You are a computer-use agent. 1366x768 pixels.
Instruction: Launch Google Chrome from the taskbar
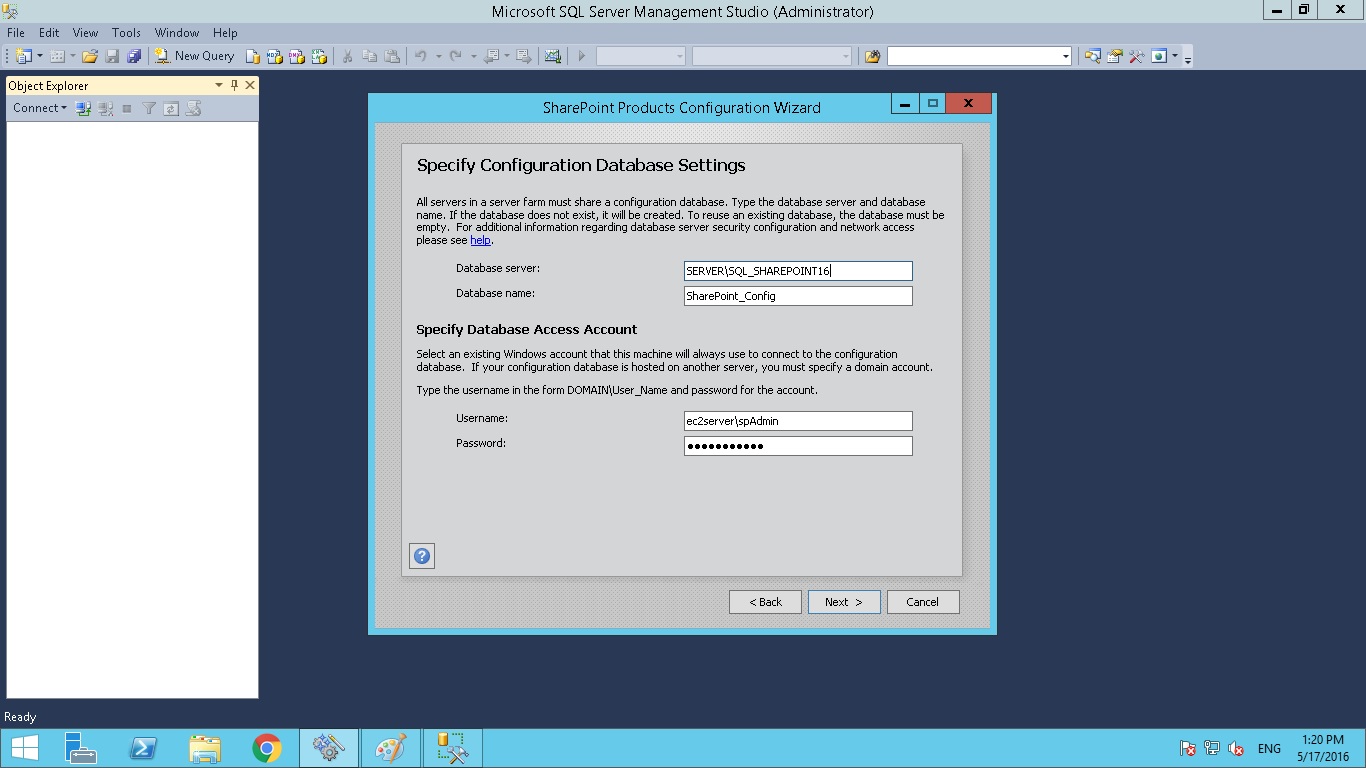(266, 747)
